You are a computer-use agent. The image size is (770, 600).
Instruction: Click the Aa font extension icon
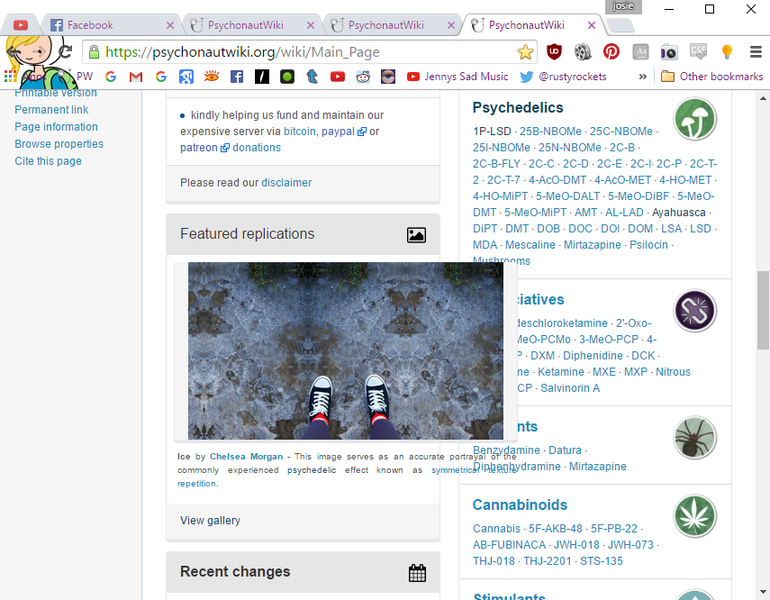pos(640,52)
